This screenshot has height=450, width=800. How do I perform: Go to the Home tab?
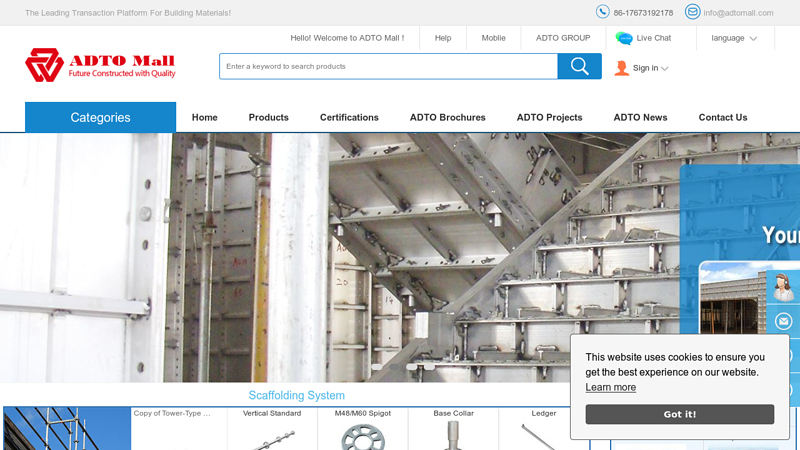pyautogui.click(x=205, y=117)
